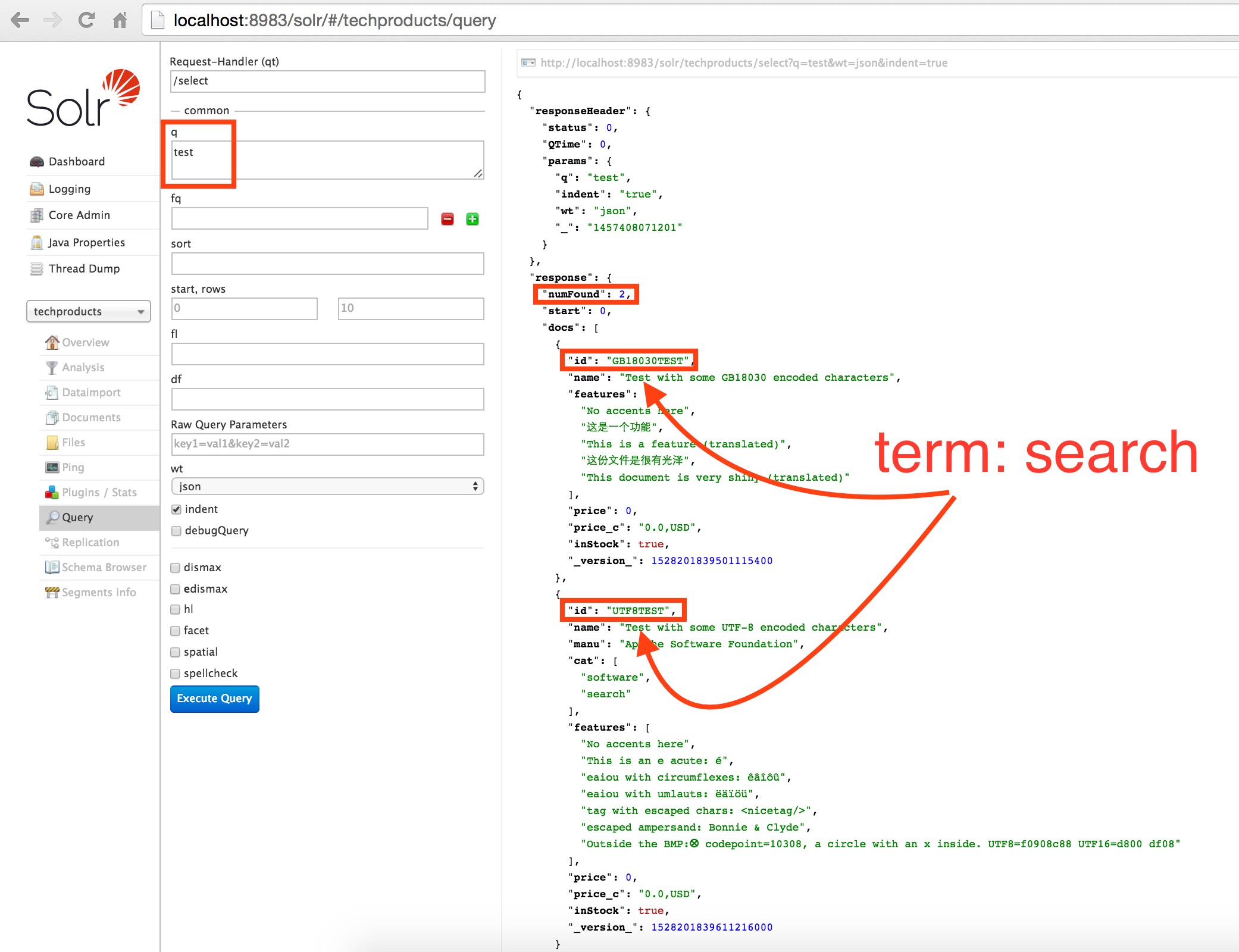
Task: Open the wt json format dropdown
Action: point(327,487)
